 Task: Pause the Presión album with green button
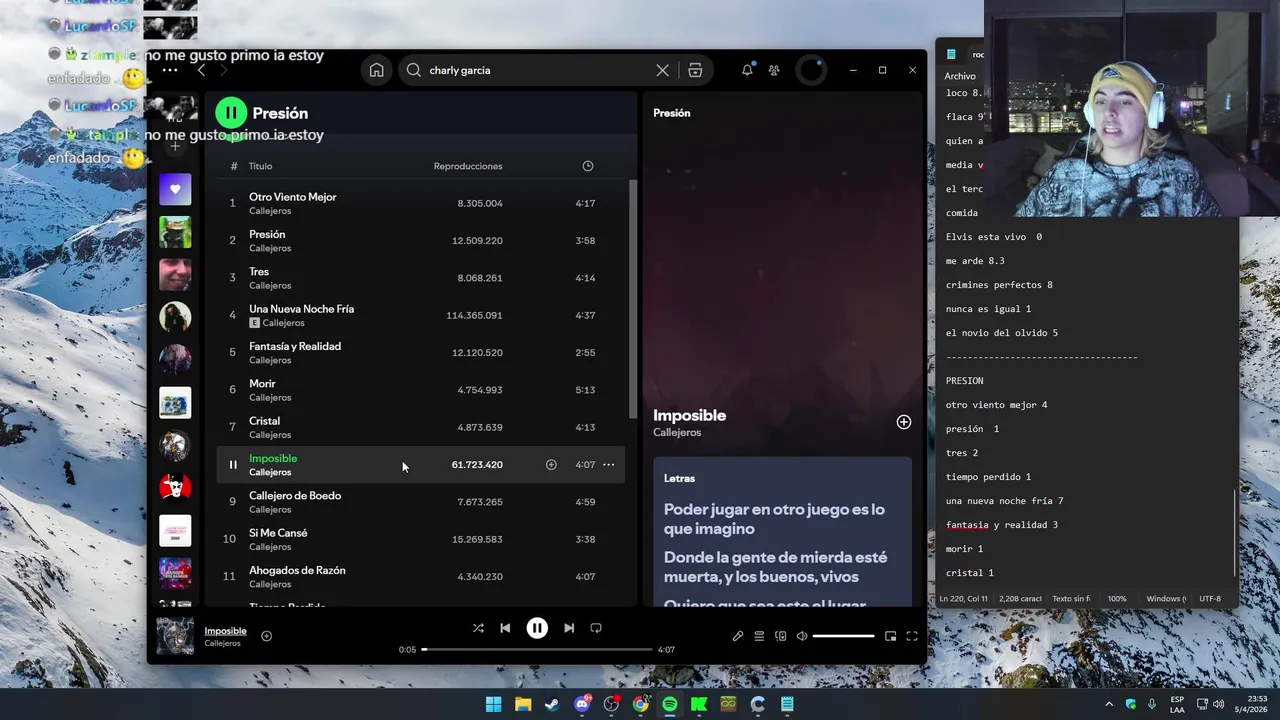click(231, 113)
